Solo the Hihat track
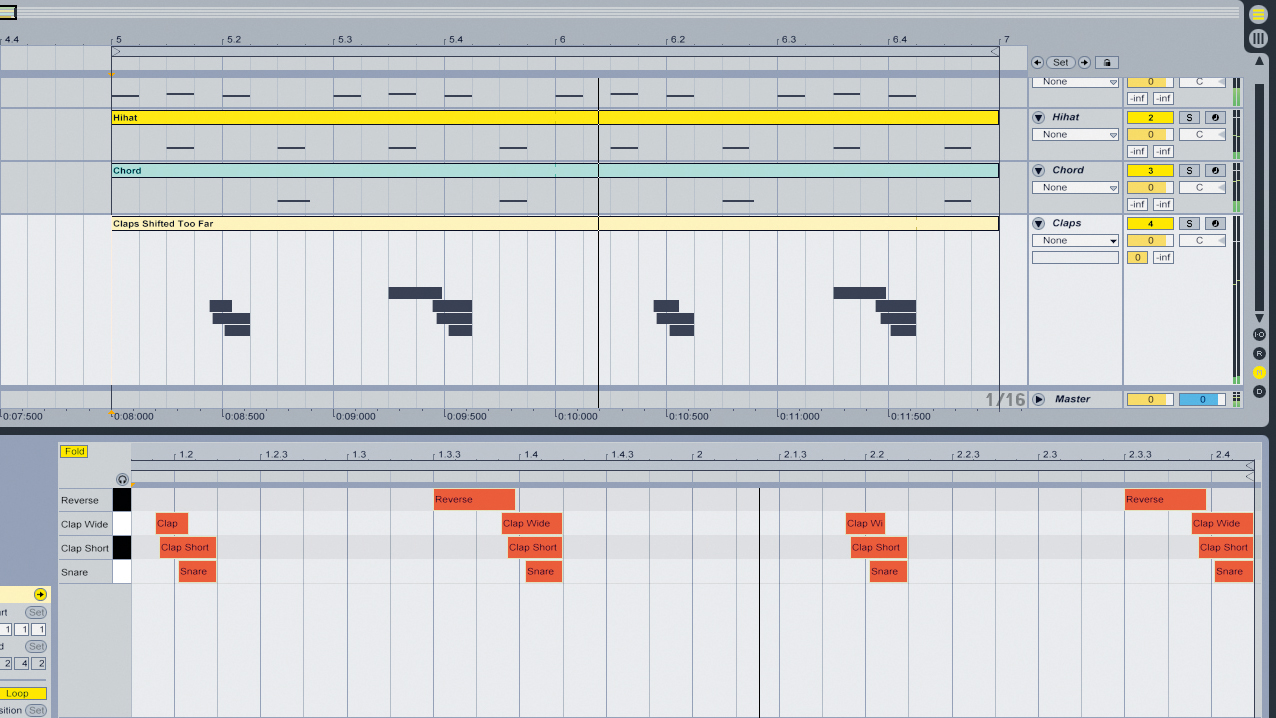The image size is (1276, 718). coord(1190,117)
